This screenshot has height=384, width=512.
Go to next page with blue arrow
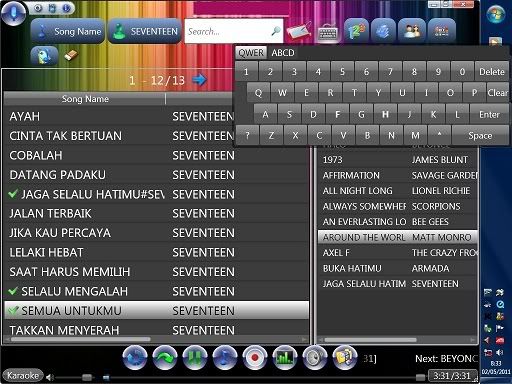click(x=199, y=80)
